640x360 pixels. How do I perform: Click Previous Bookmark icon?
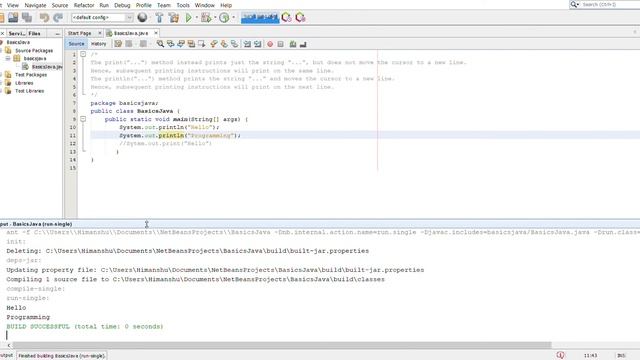[214, 44]
